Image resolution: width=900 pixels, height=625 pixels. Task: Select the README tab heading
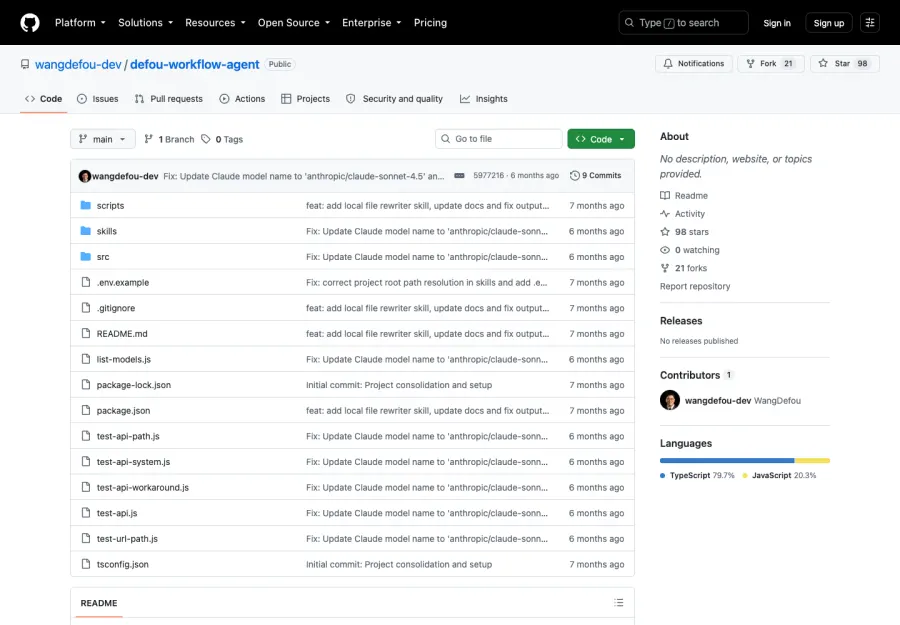tap(99, 603)
